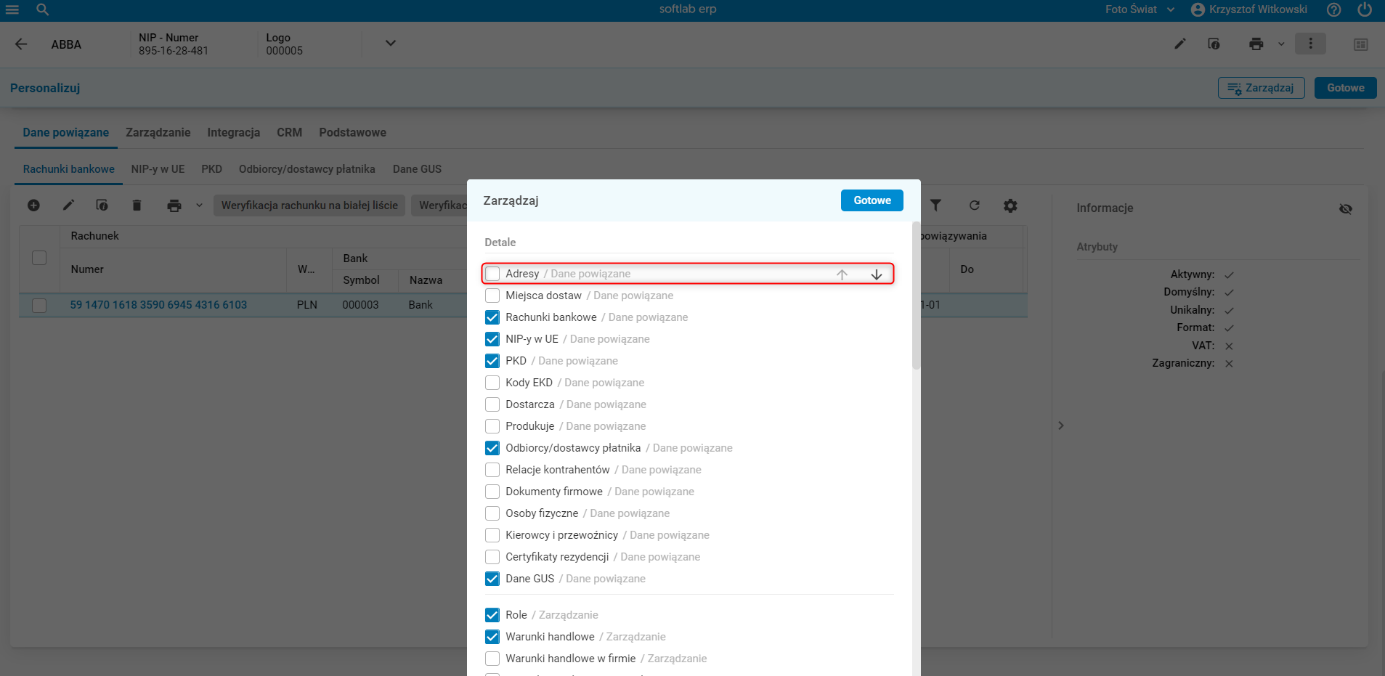Check the Osoby fizyczne checkbox
The image size is (1385, 676).
(x=492, y=513)
